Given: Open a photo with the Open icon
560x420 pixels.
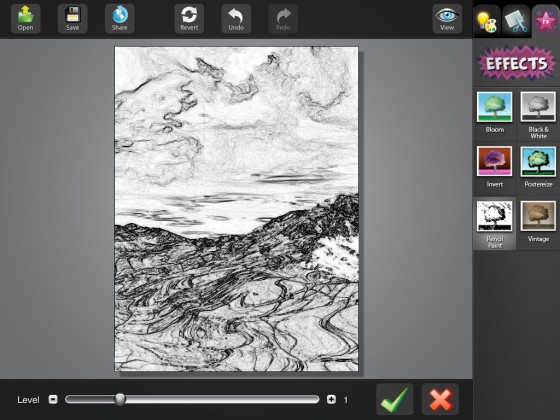Looking at the screenshot, I should (25, 19).
